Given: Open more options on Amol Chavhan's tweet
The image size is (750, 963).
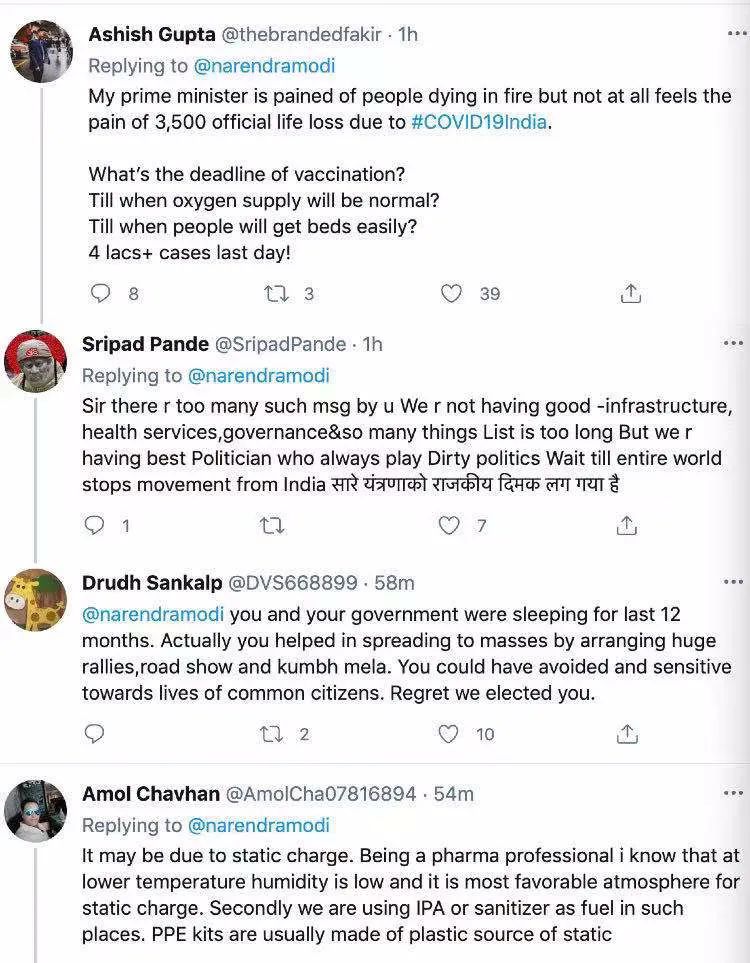Looking at the screenshot, I should pyautogui.click(x=733, y=793).
